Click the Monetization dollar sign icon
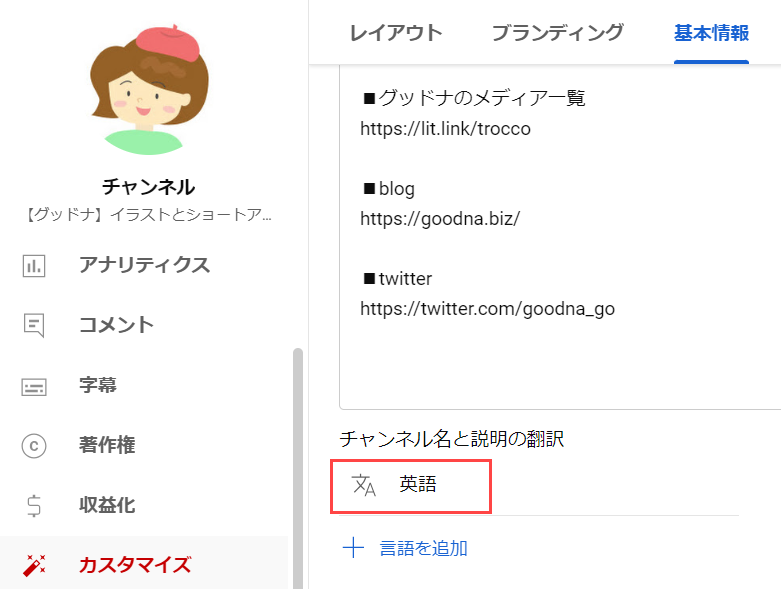Image resolution: width=781 pixels, height=589 pixels. tap(34, 506)
